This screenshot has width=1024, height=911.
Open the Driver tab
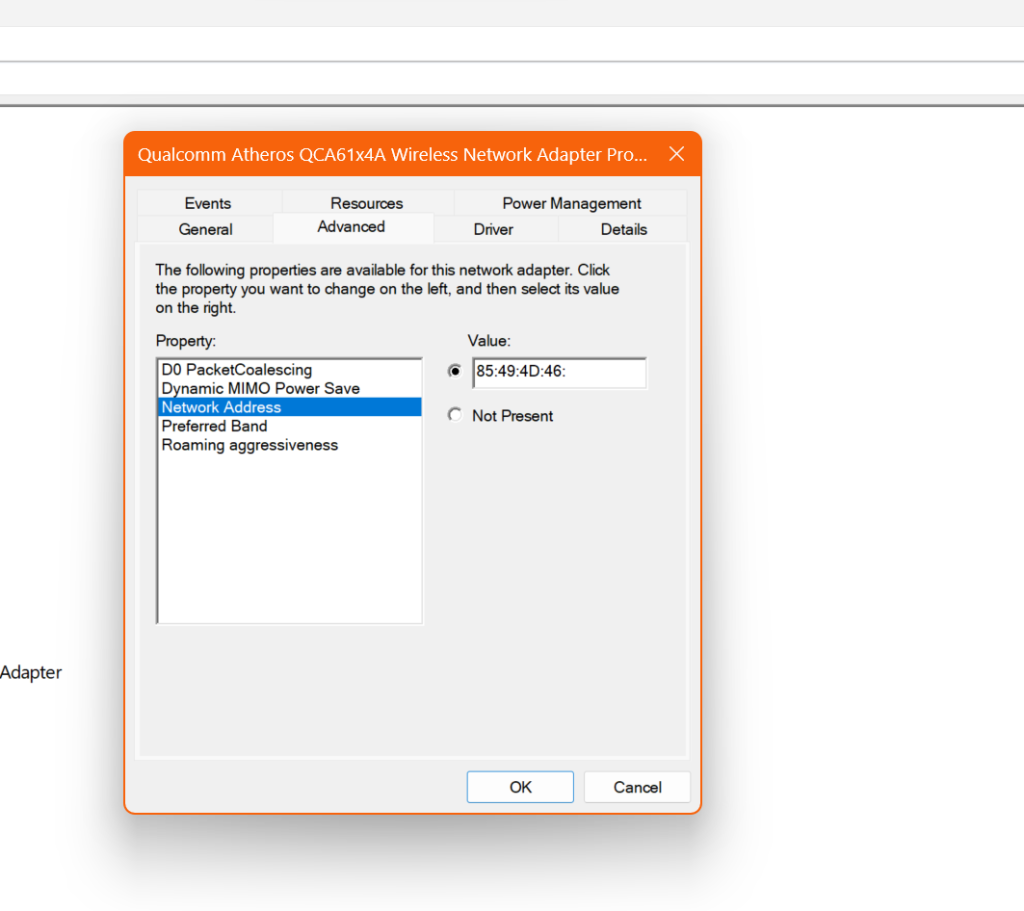pos(494,229)
